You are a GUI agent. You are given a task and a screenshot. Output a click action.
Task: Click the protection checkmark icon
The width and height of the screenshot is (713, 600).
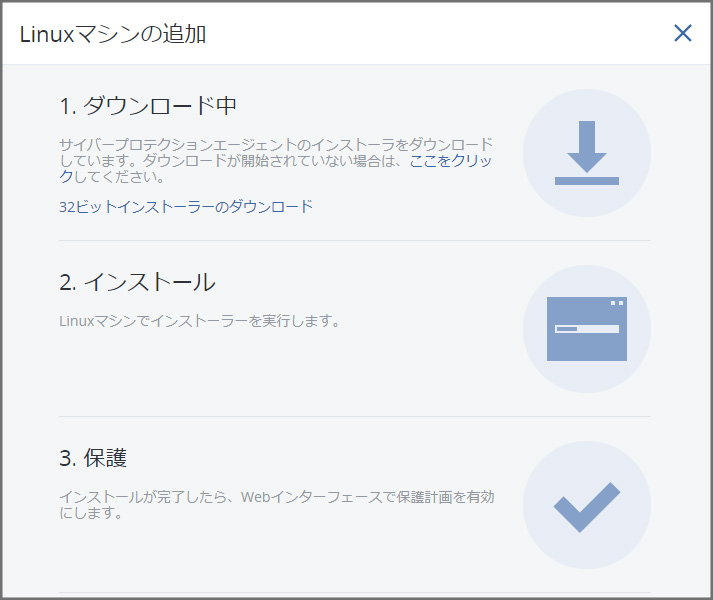click(x=587, y=507)
